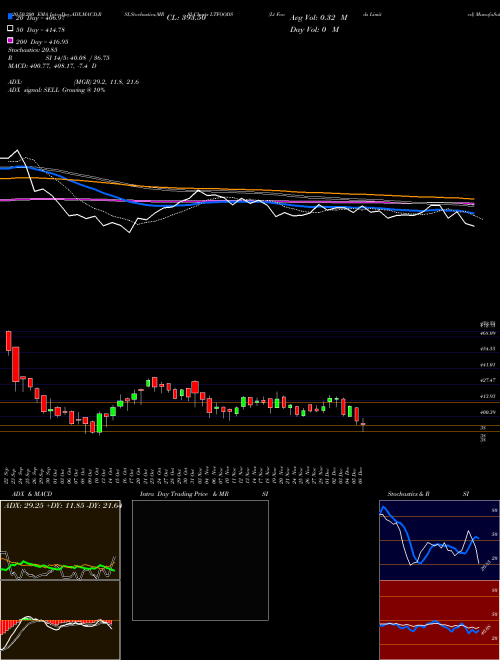Click the Stochastics: 20.83 readout

coord(32,50)
